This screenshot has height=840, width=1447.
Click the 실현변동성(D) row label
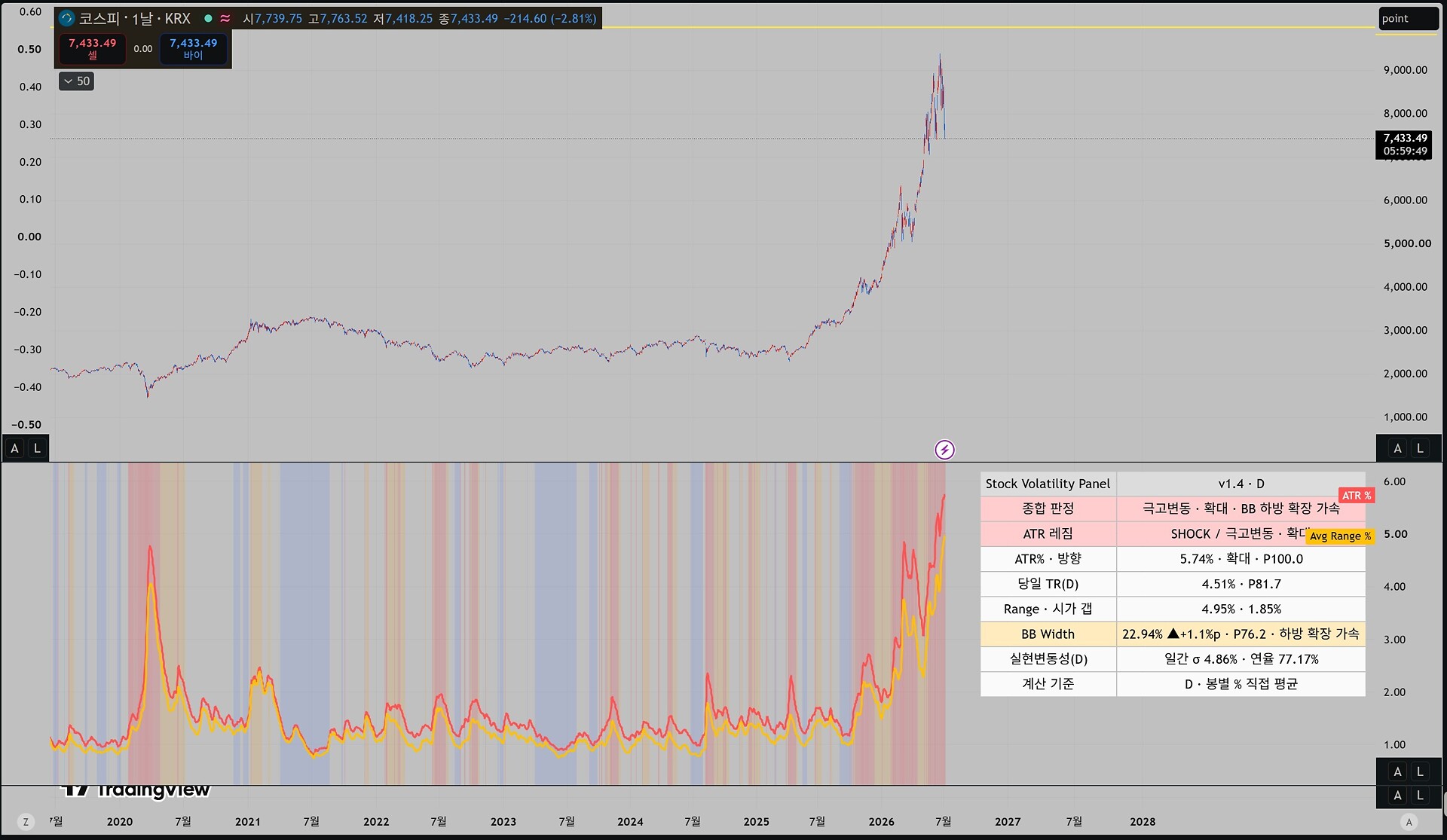point(1048,659)
